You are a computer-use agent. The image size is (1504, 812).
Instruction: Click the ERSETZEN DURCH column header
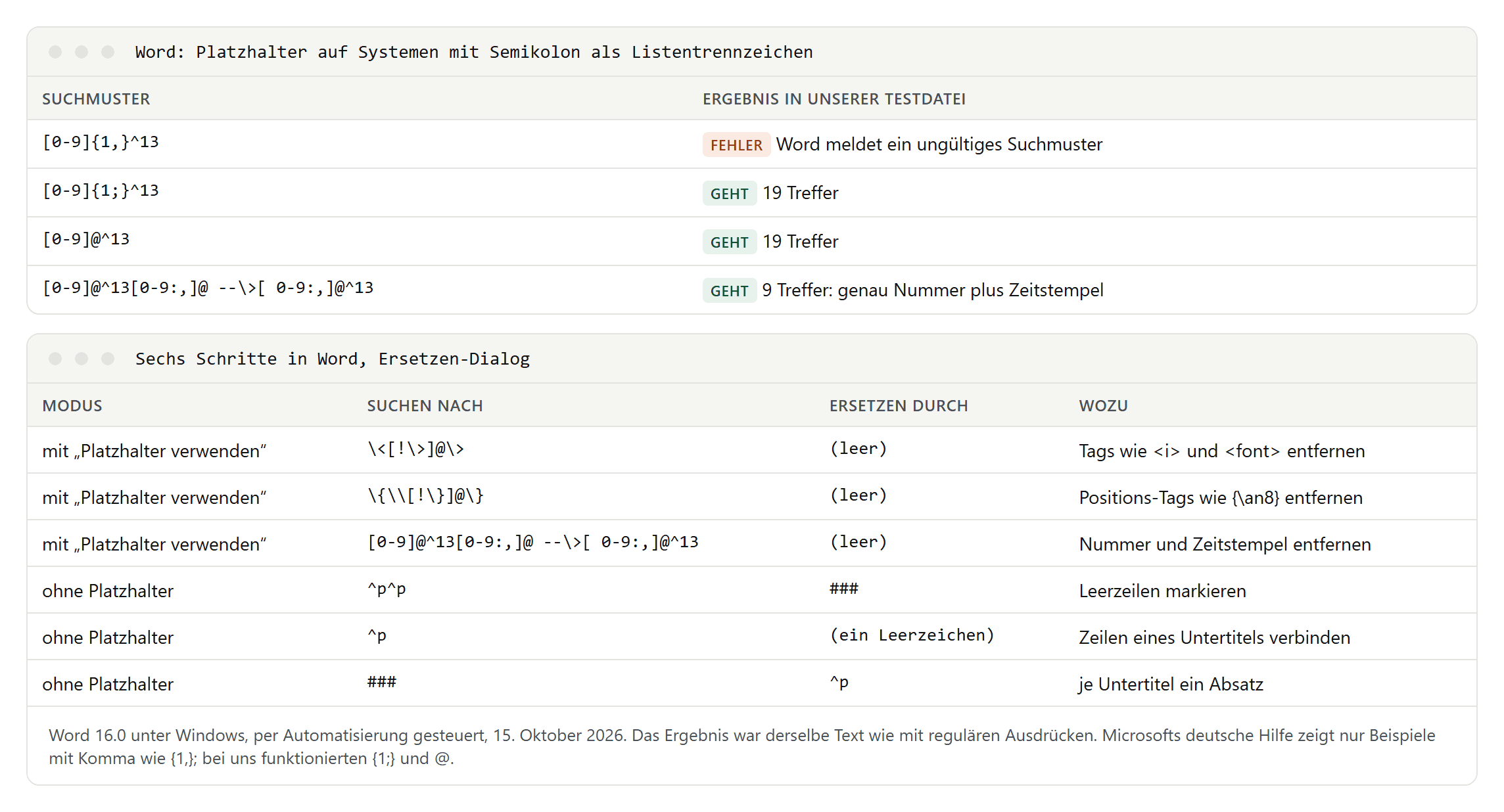898,405
